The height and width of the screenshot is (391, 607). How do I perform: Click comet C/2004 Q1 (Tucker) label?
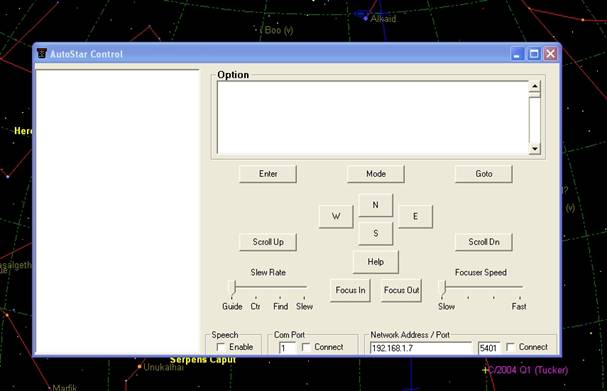[528, 370]
